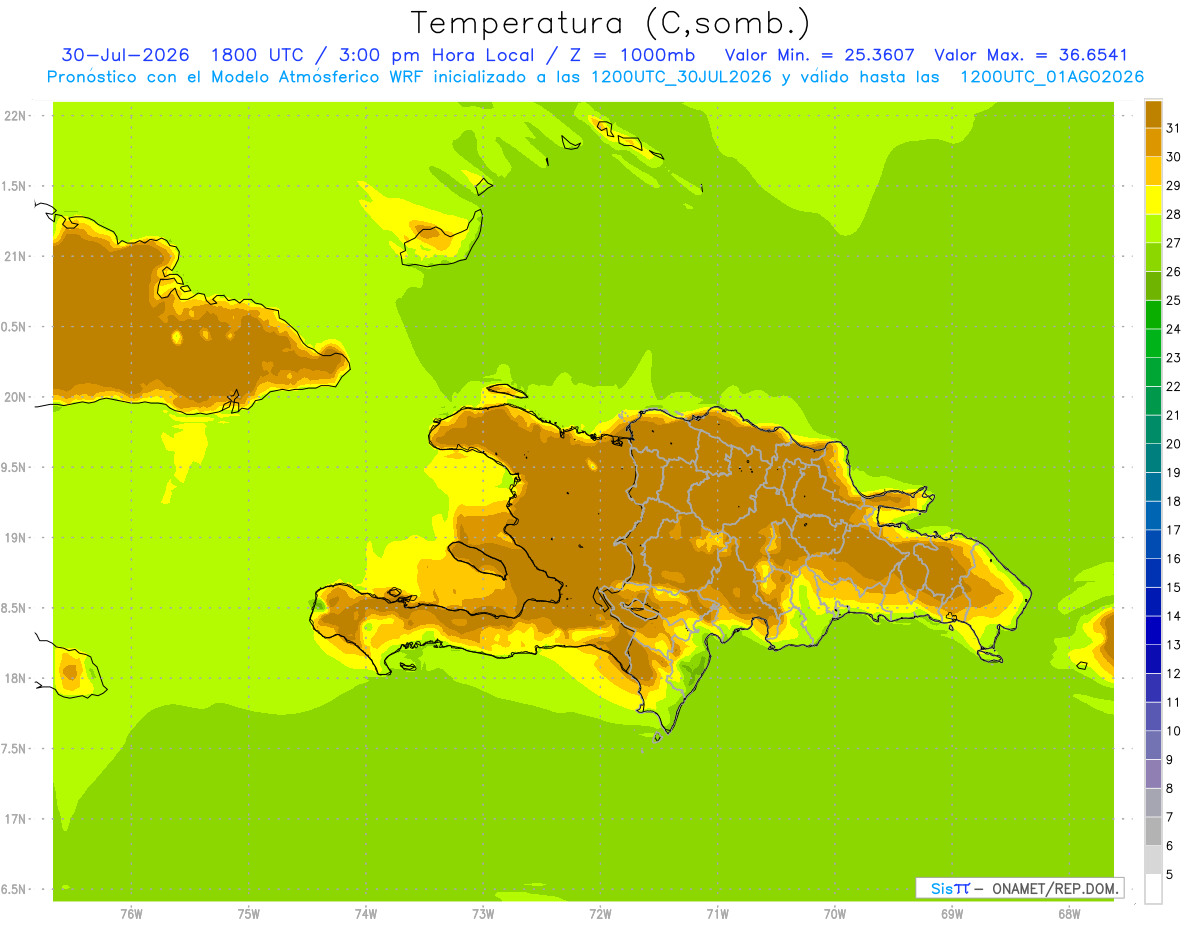1200x927 pixels.
Task: Click the dark brown legend band above 31
Action: click(x=1153, y=114)
